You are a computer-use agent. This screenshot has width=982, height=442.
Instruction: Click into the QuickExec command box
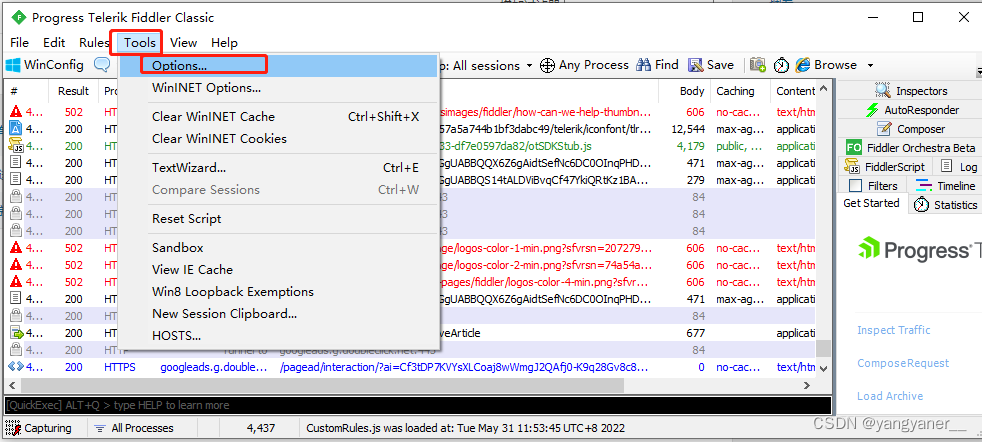click(x=418, y=405)
